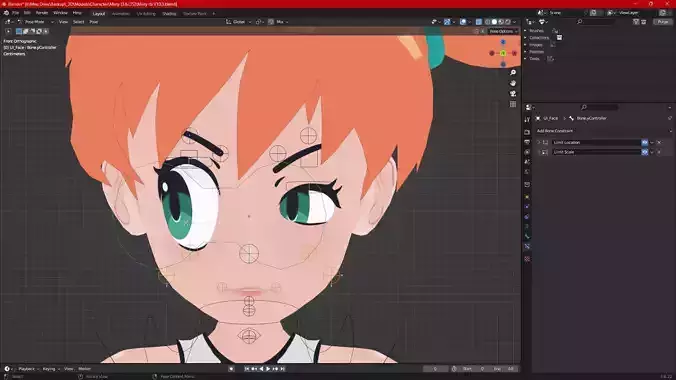The height and width of the screenshot is (380, 676).
Task: Toggle Limit Location constraint visibility eye
Action: click(x=645, y=142)
